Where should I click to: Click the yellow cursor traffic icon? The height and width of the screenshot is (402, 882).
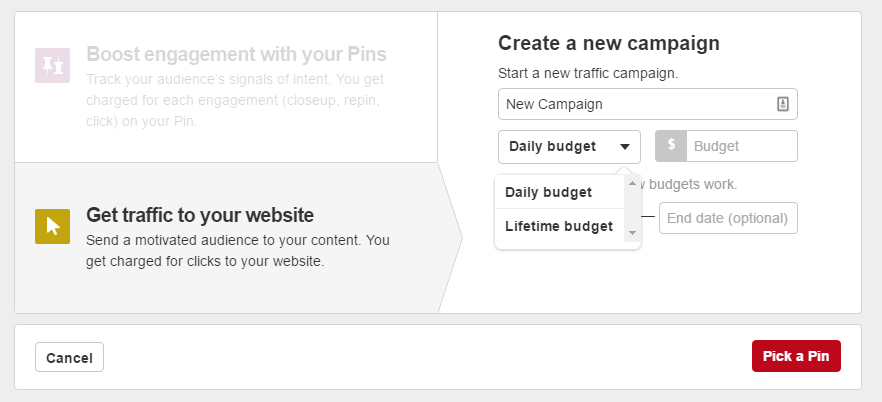coord(52,226)
